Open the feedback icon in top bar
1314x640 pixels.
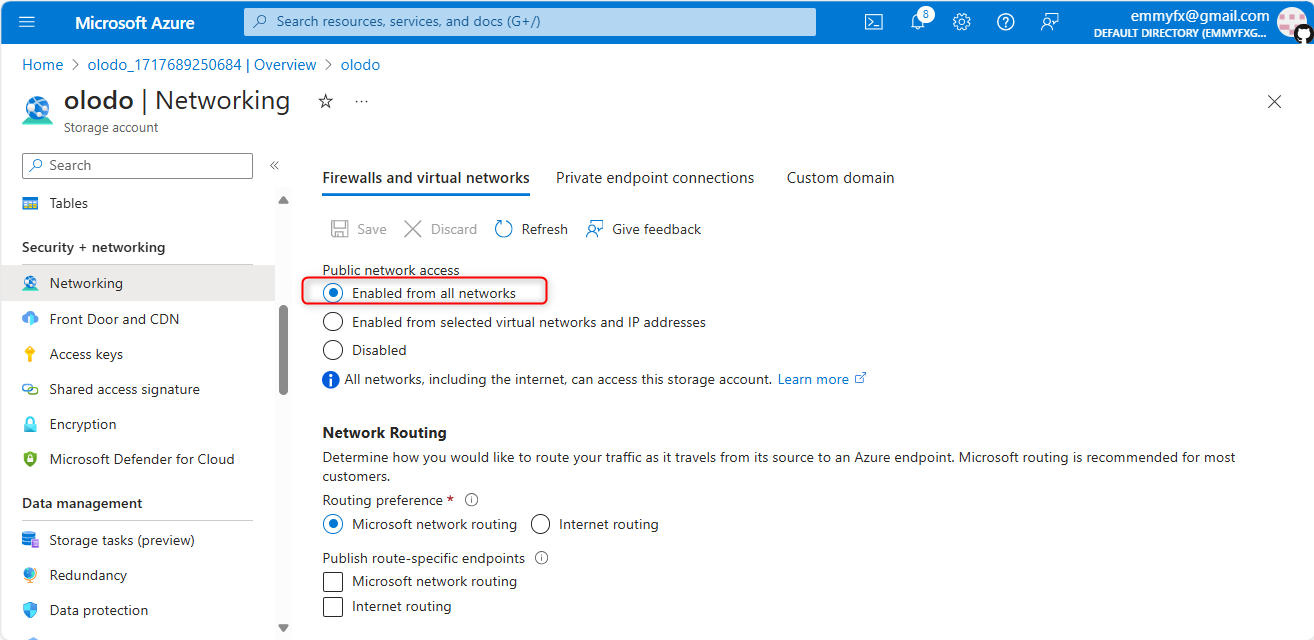(x=1049, y=22)
